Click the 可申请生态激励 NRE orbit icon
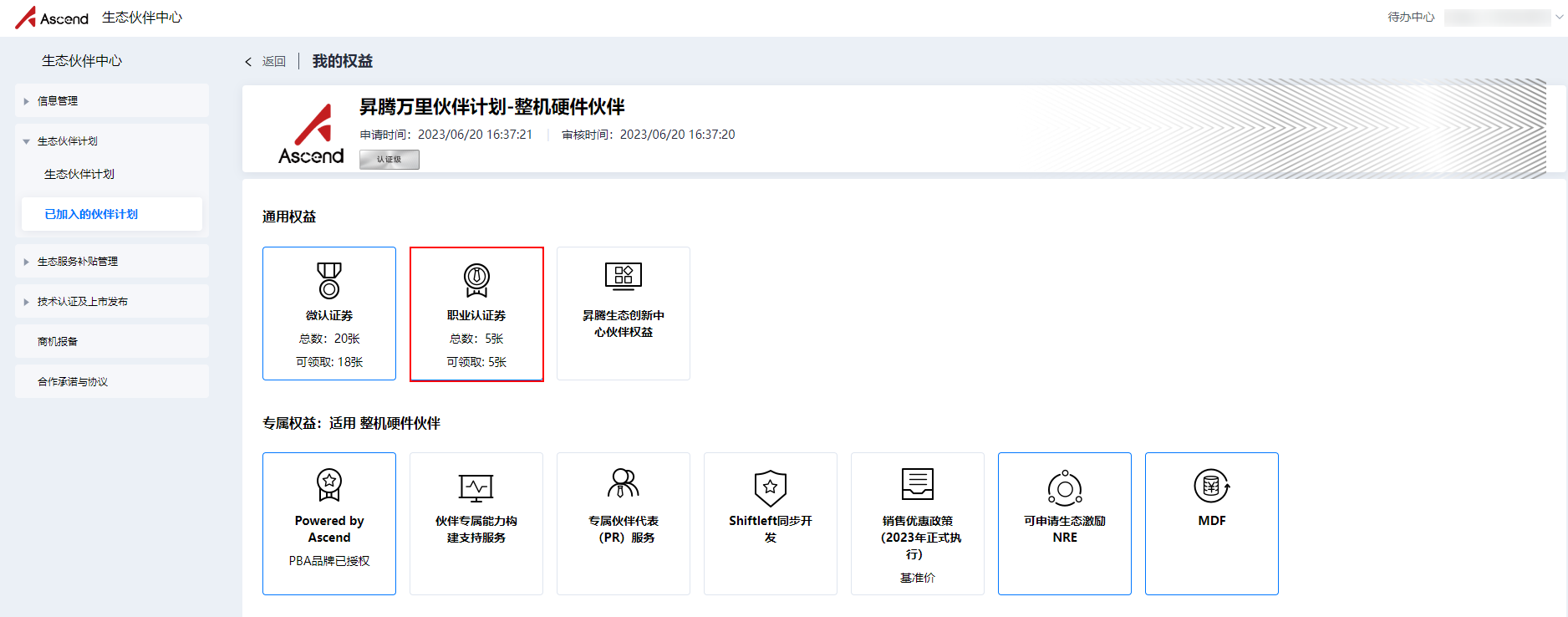This screenshot has width=1568, height=617. pyautogui.click(x=1065, y=487)
